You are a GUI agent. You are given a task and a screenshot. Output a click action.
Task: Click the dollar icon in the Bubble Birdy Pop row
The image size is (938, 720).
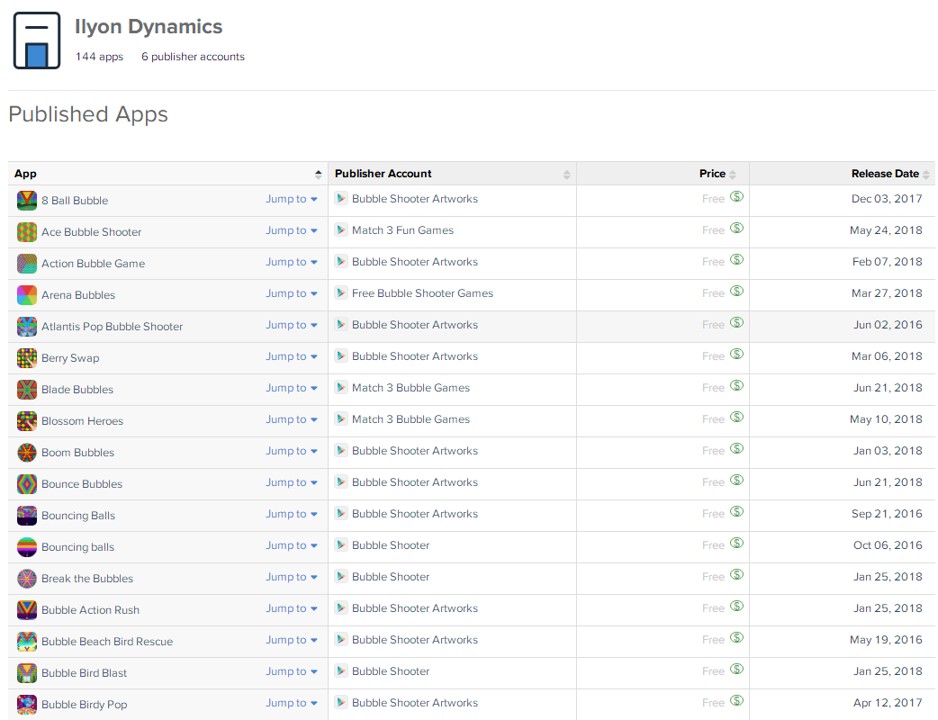click(737, 702)
